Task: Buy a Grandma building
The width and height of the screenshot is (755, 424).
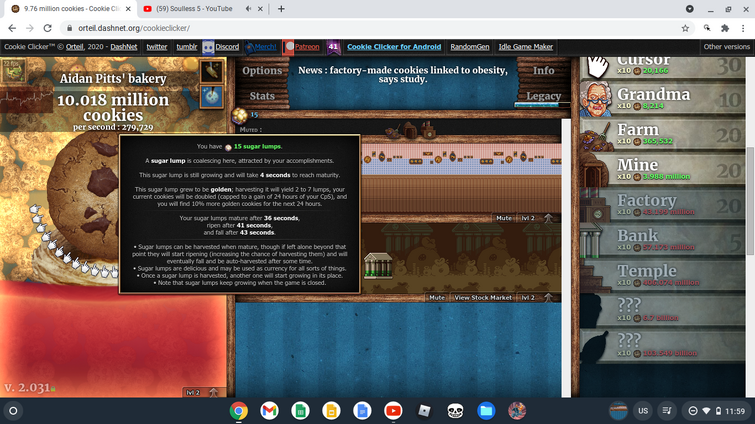Action: pos(663,98)
